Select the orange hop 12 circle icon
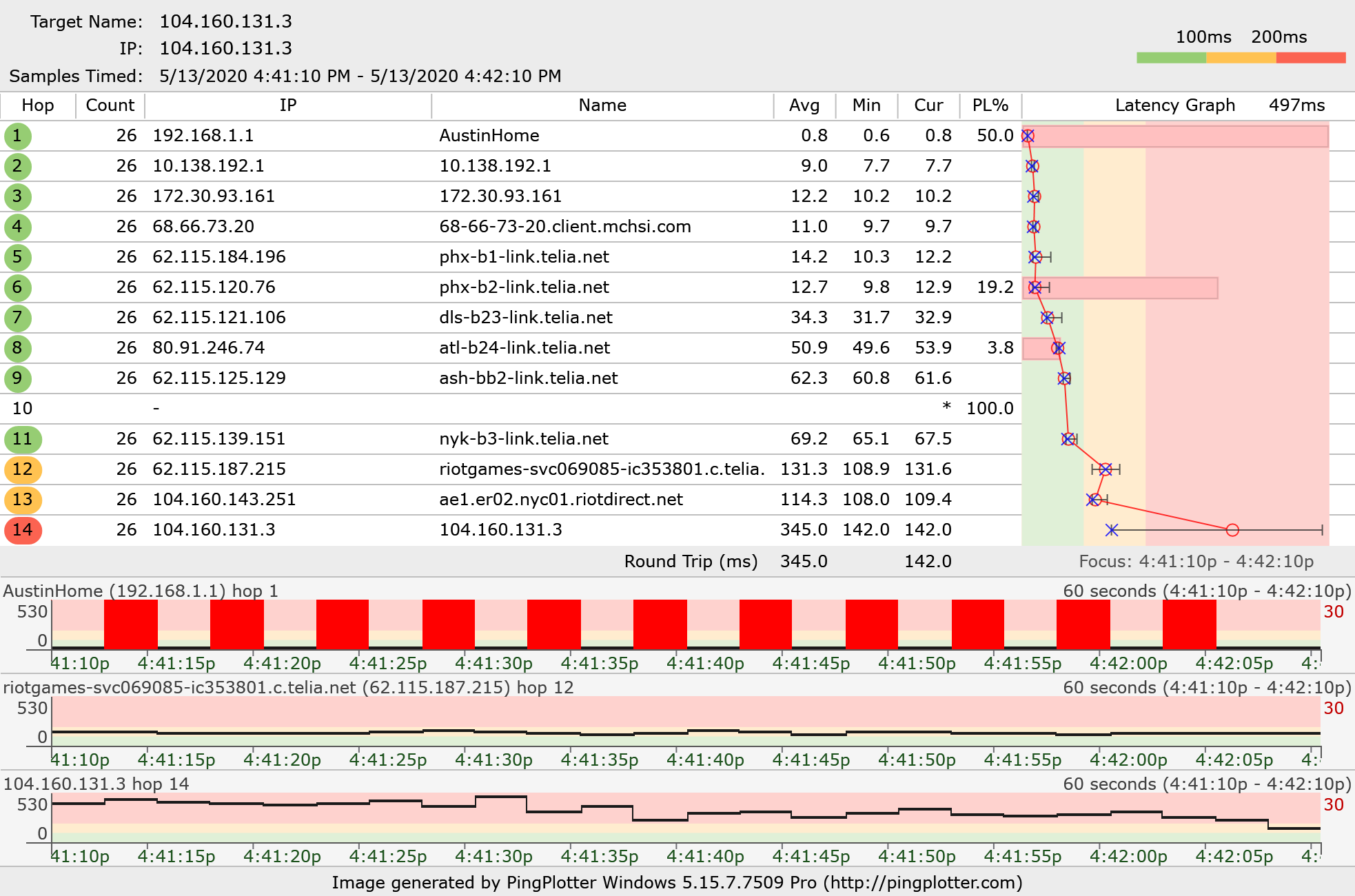 coord(23,469)
